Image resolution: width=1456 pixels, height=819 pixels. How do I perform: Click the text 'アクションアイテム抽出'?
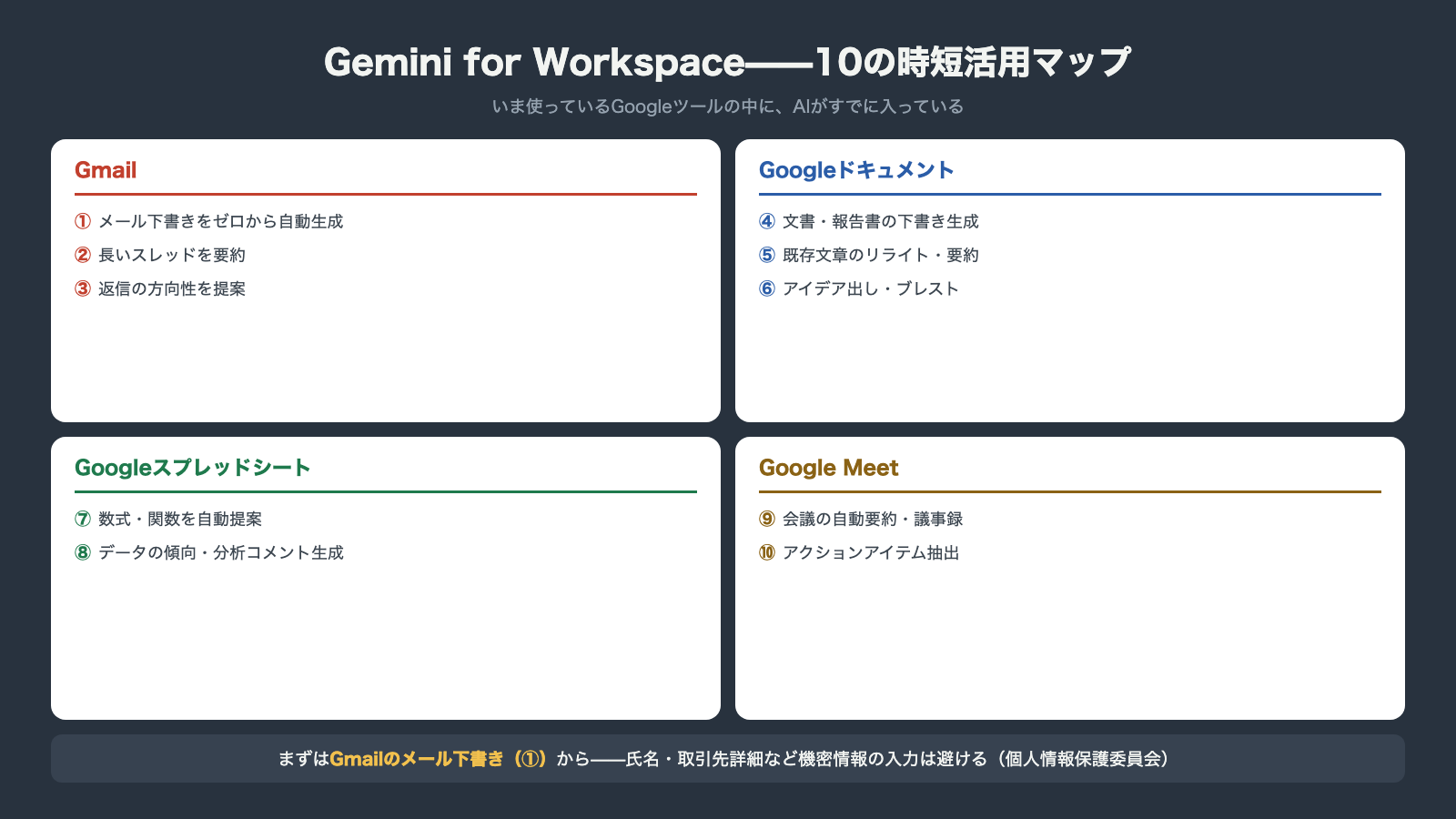point(871,552)
